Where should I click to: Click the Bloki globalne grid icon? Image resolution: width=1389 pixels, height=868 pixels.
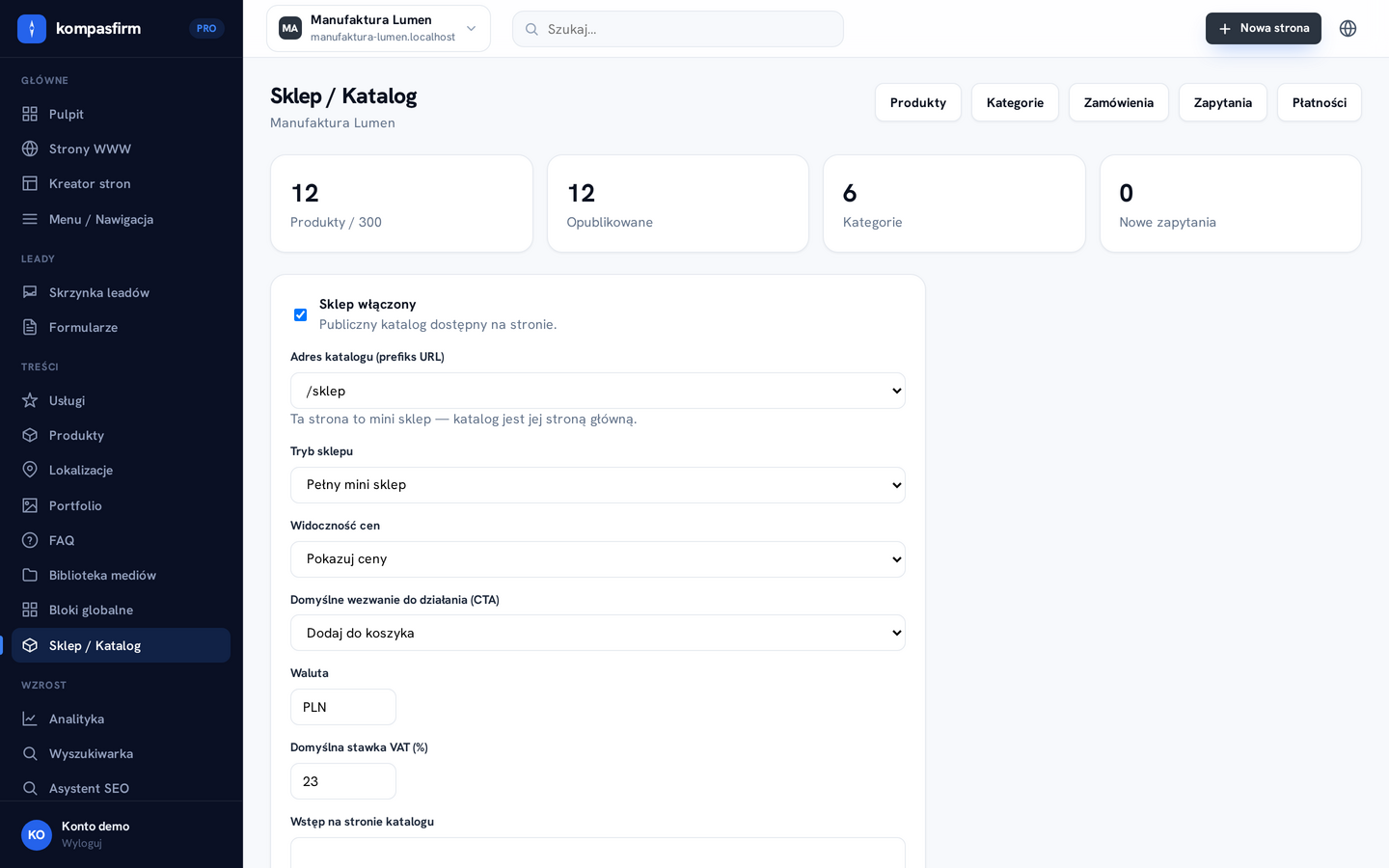click(x=30, y=610)
